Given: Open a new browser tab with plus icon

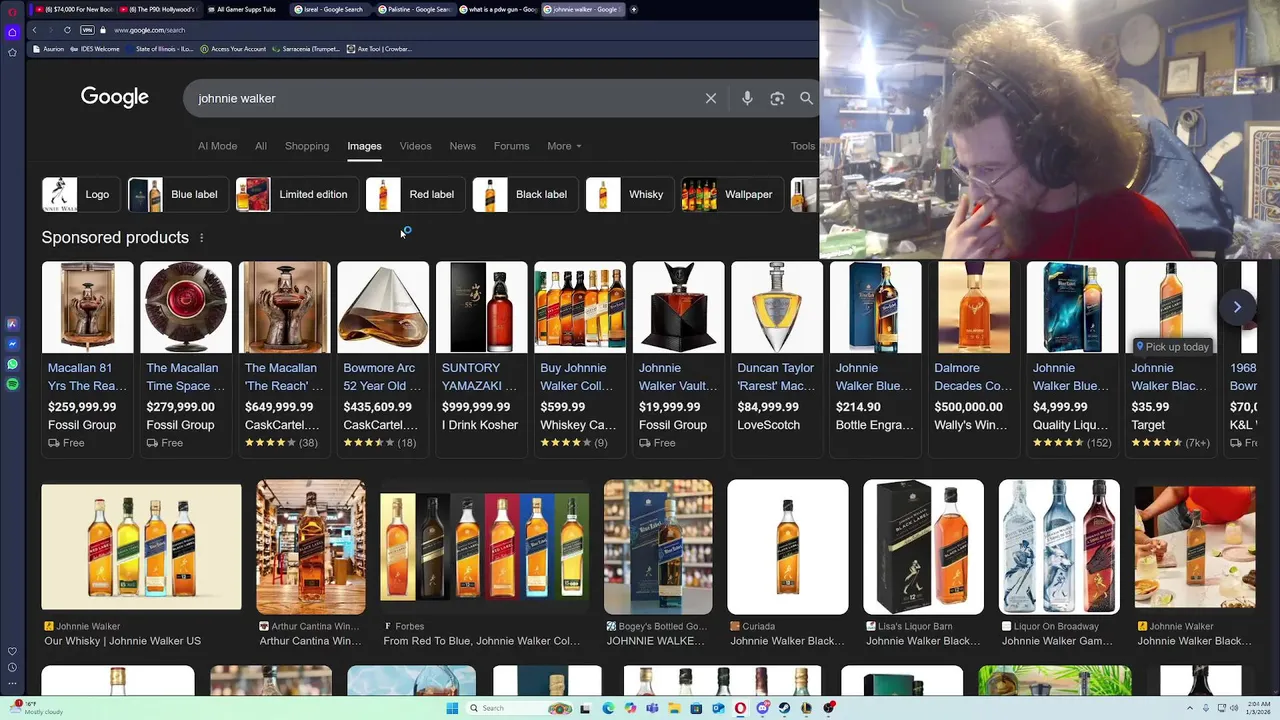Looking at the screenshot, I should pos(633,9).
